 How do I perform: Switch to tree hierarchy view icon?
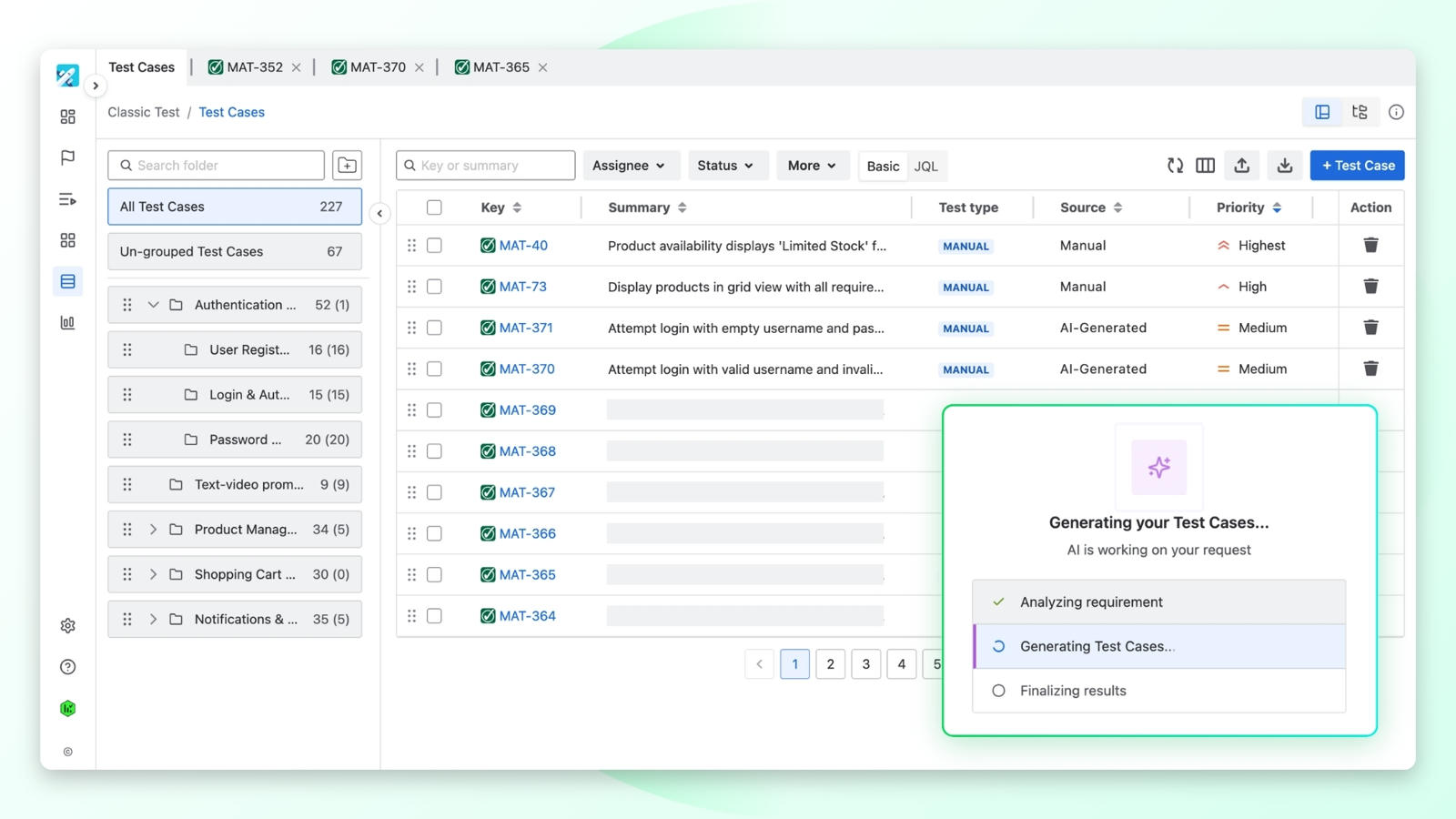1360,112
